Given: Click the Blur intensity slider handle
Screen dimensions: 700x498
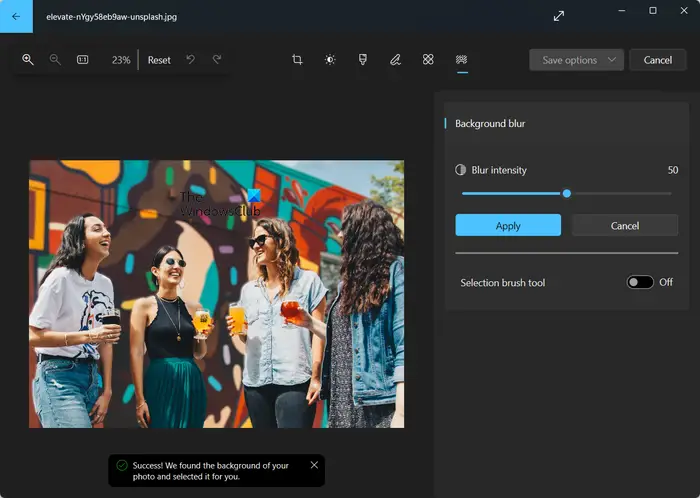Looking at the screenshot, I should pos(567,194).
